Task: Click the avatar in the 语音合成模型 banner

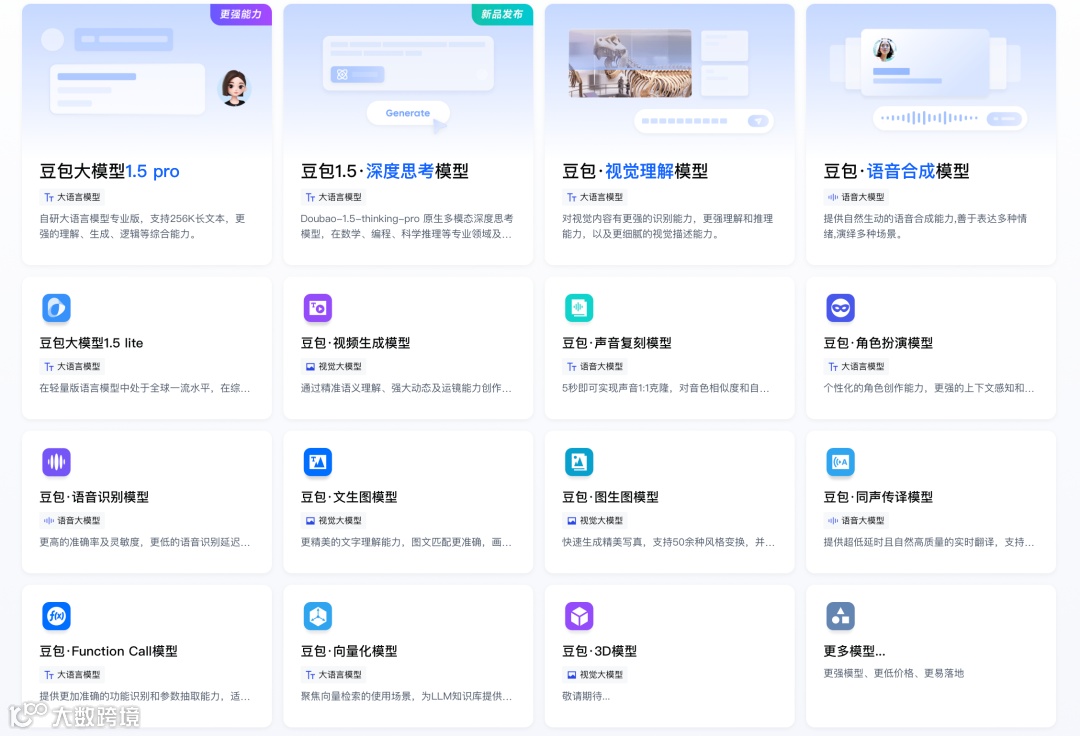Action: pyautogui.click(x=884, y=50)
